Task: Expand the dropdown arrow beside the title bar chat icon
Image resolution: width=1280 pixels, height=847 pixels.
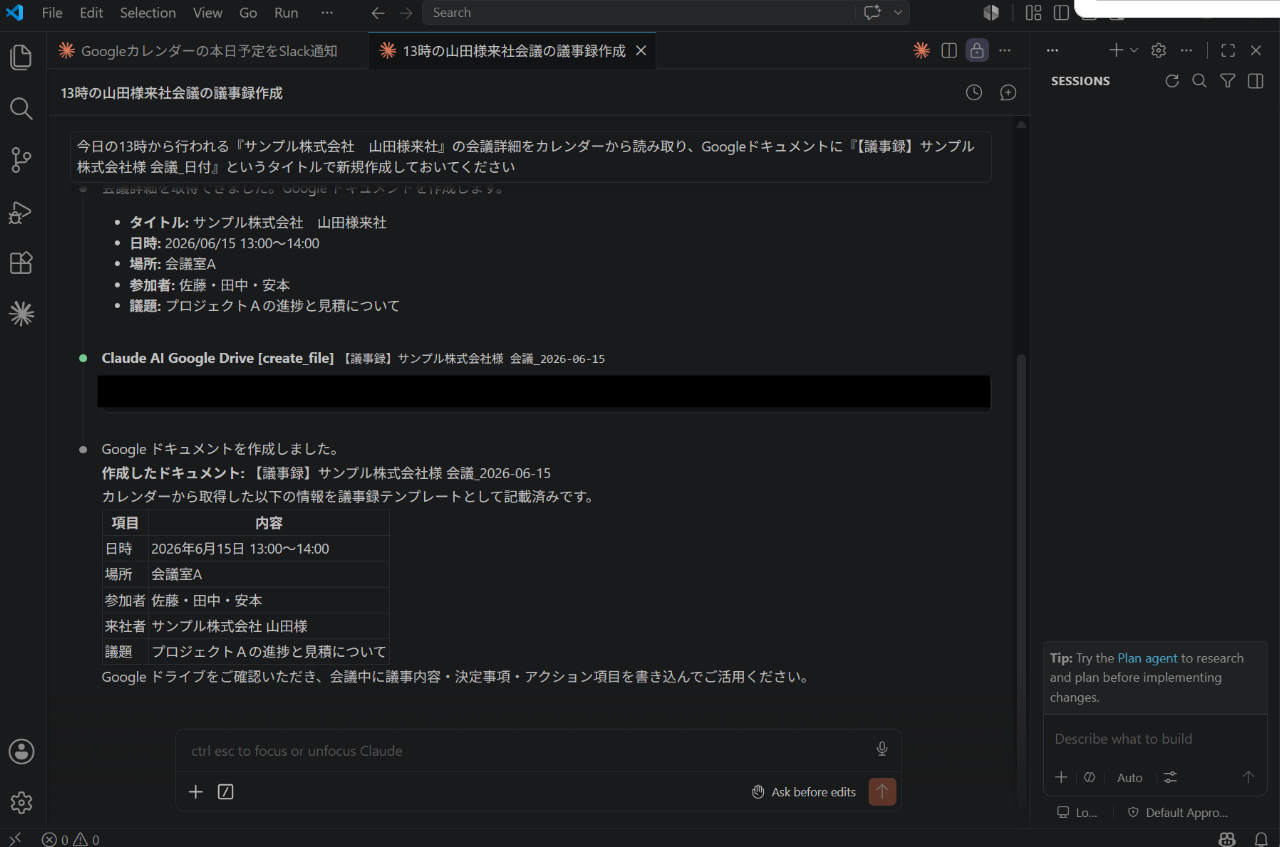Action: pyautogui.click(x=897, y=13)
